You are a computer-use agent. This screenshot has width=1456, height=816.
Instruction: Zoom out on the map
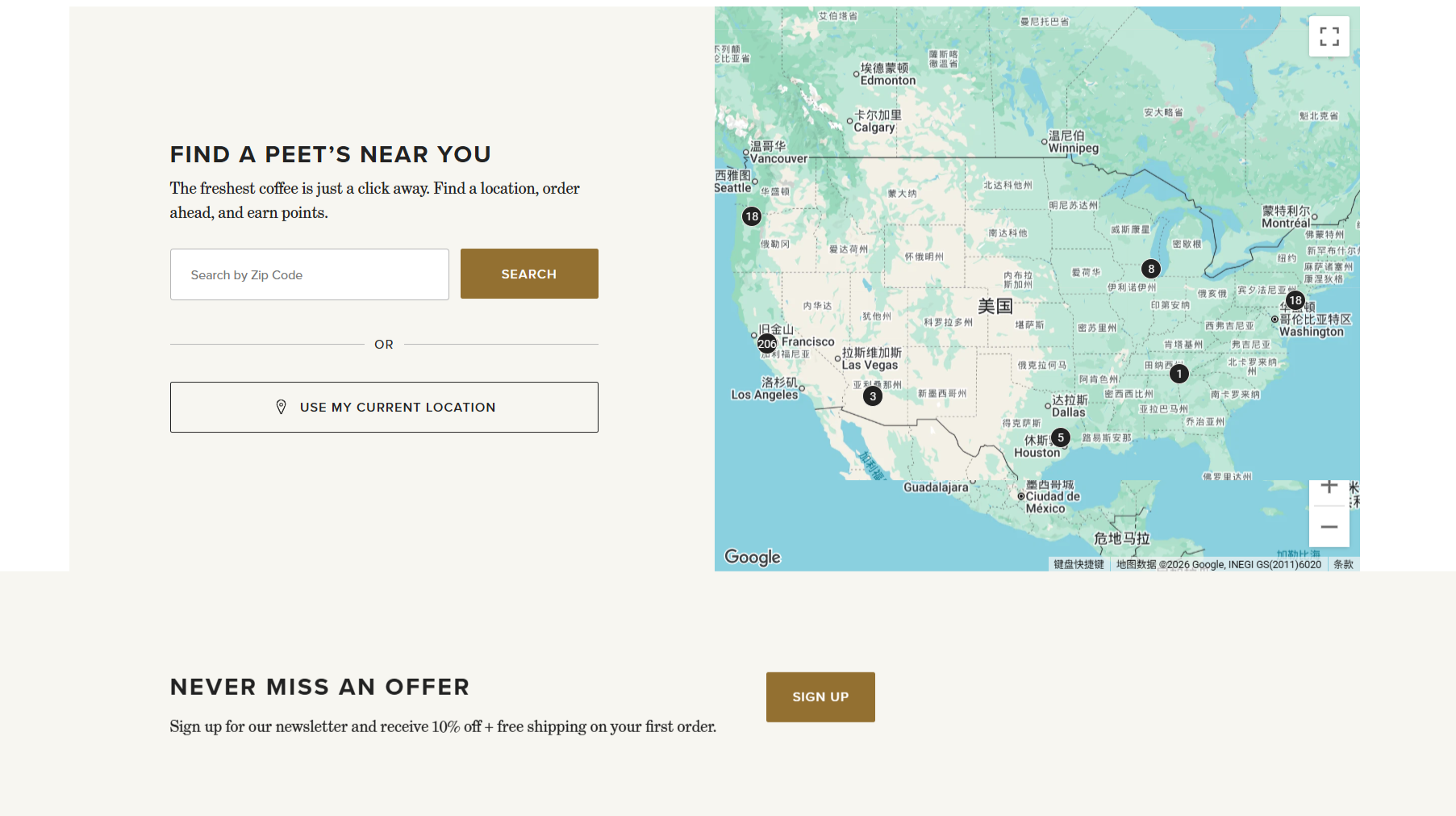pos(1329,527)
